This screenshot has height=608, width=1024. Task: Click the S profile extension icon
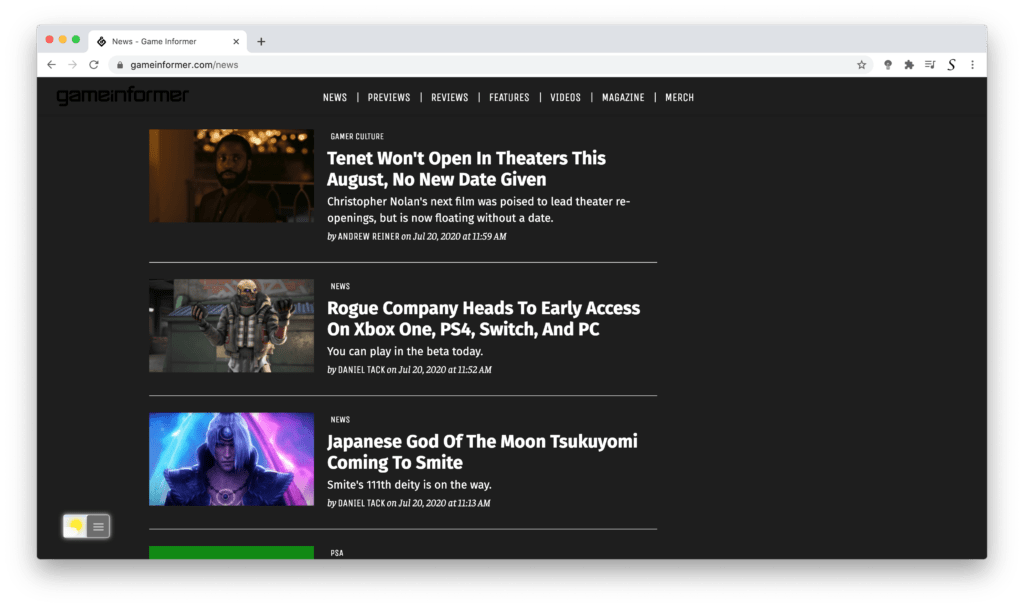pos(952,65)
